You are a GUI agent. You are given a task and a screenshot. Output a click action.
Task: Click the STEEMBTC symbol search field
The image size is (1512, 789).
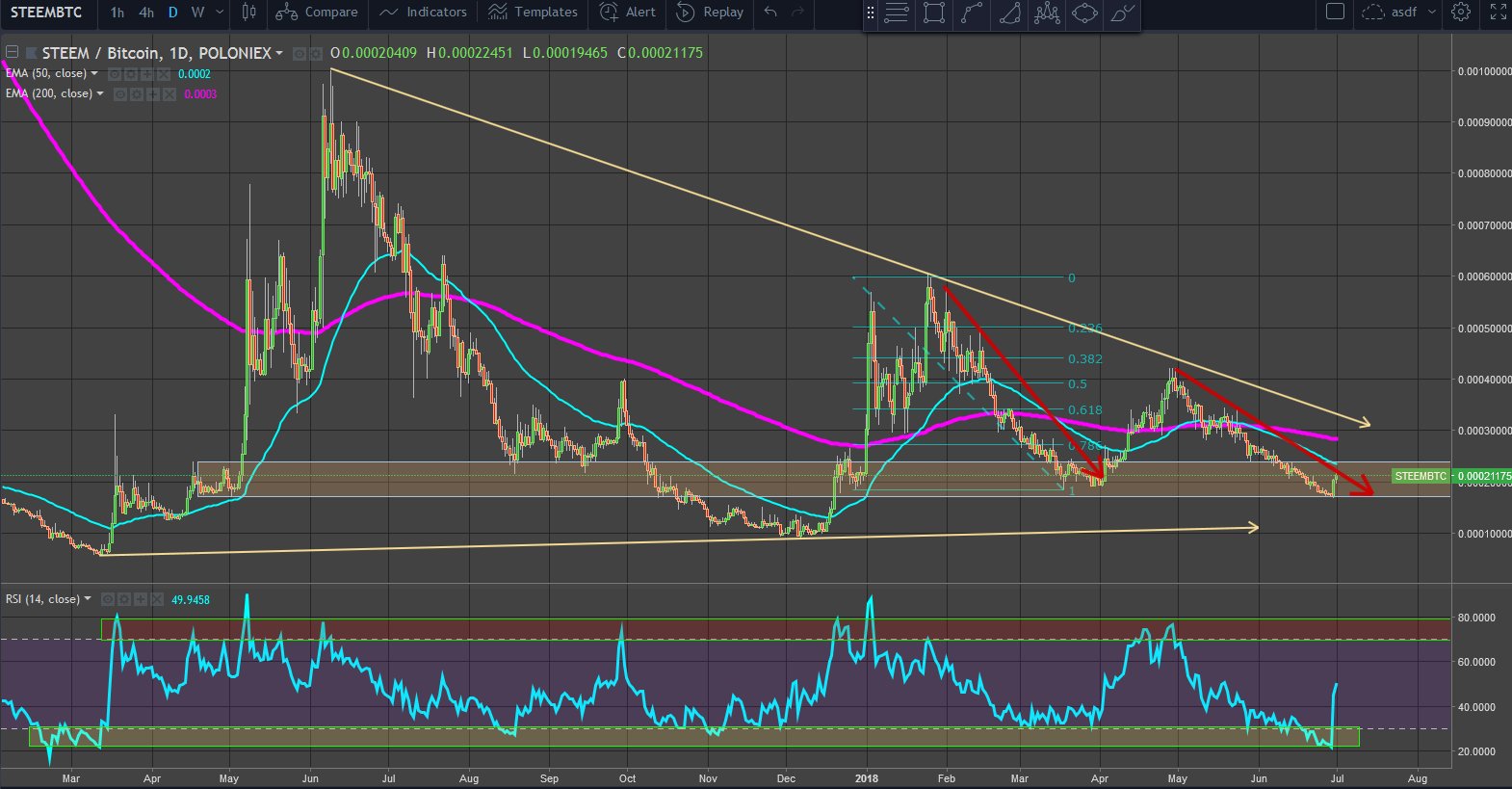click(x=46, y=13)
